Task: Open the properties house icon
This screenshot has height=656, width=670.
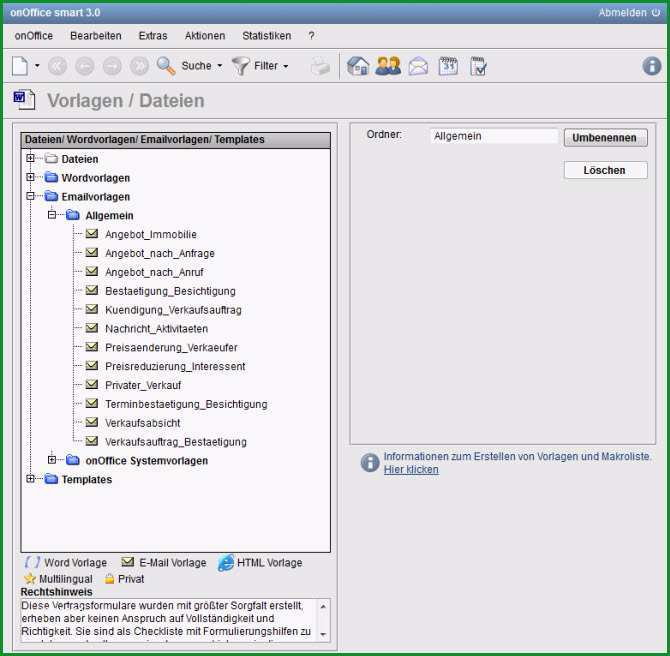Action: [x=358, y=66]
